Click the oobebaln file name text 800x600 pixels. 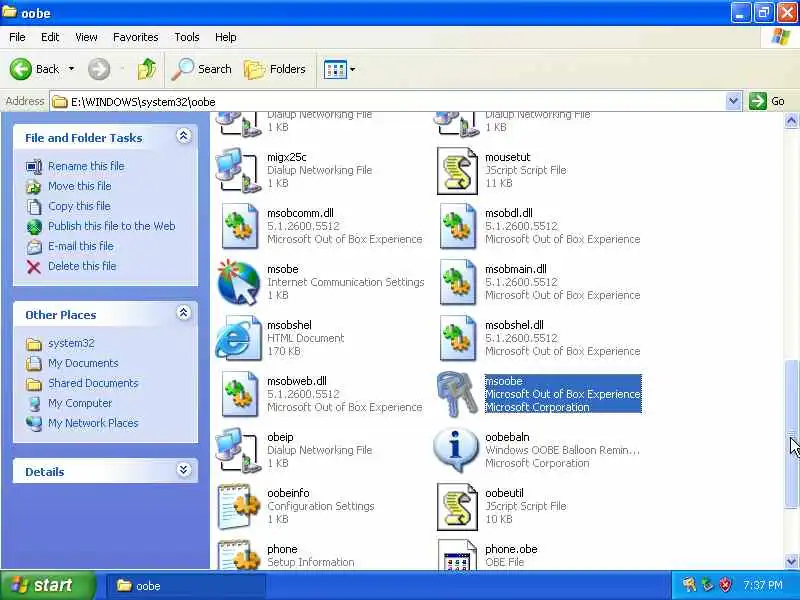tap(507, 437)
